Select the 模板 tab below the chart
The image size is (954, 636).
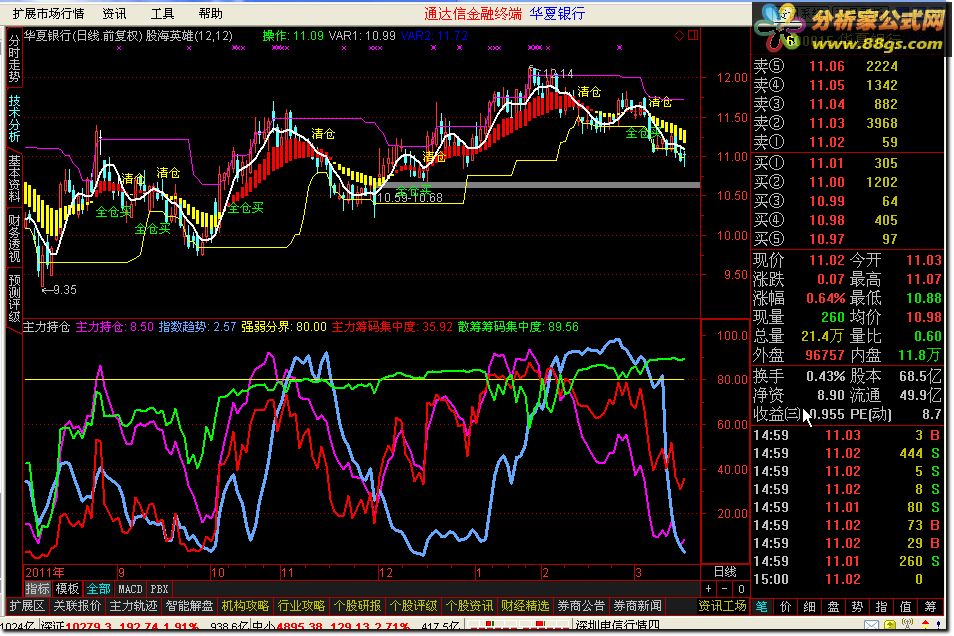point(68,589)
